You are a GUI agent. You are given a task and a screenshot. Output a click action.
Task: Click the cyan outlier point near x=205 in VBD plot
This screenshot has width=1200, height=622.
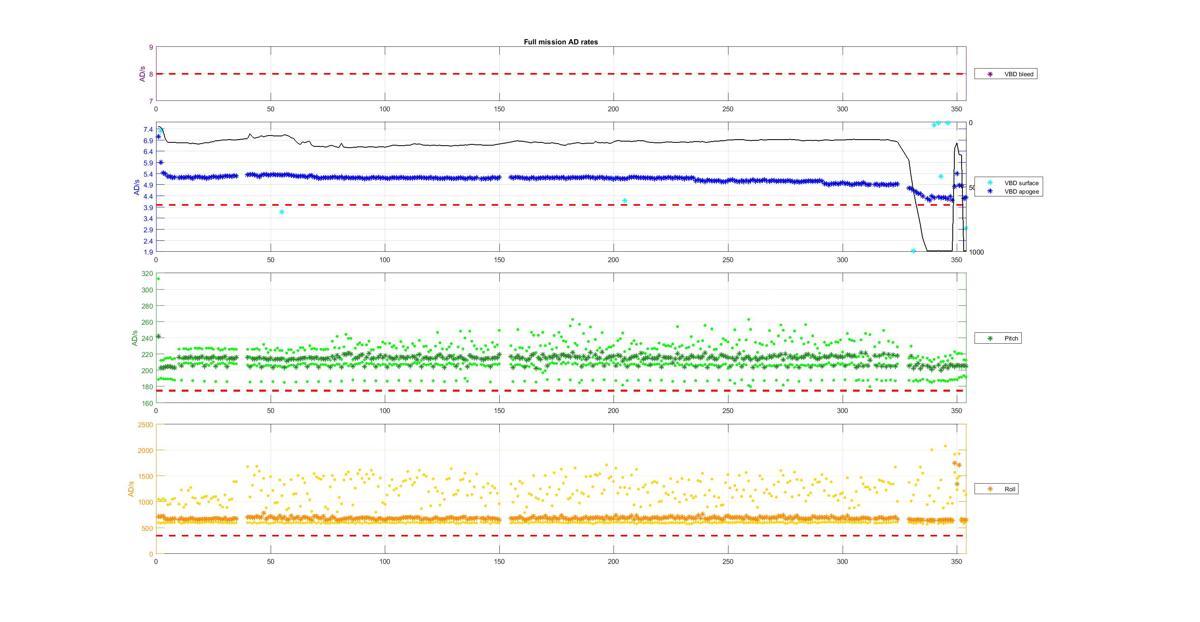[624, 201]
